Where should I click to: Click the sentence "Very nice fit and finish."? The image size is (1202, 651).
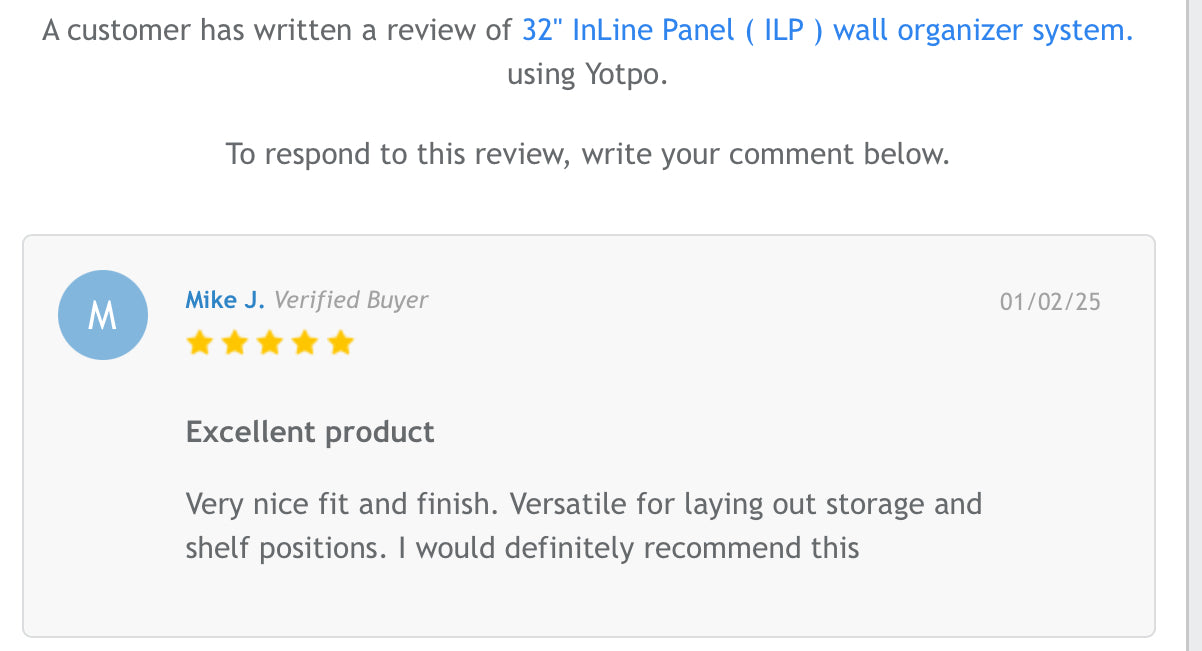click(x=342, y=503)
